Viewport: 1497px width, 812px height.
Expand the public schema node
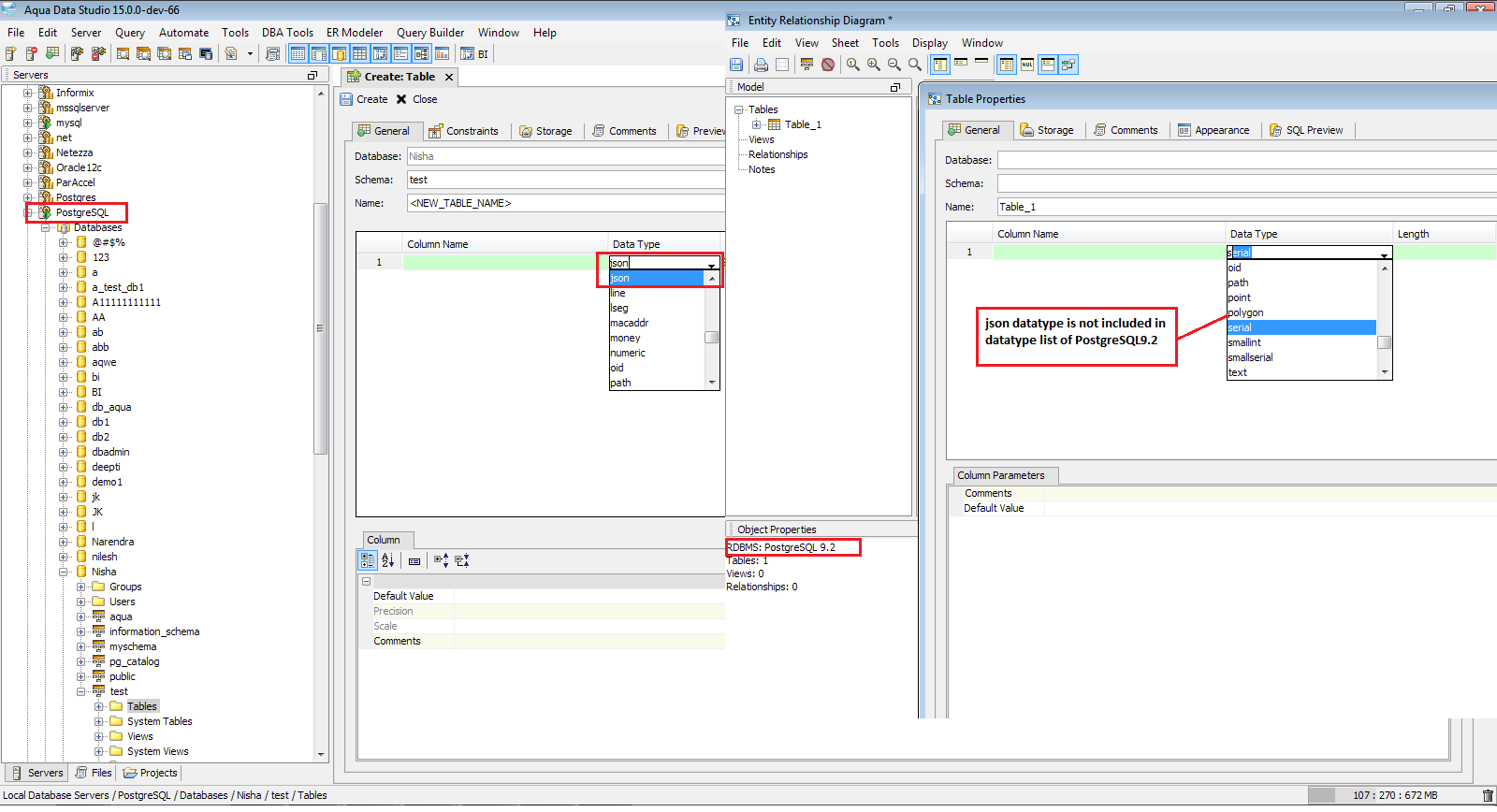(81, 676)
